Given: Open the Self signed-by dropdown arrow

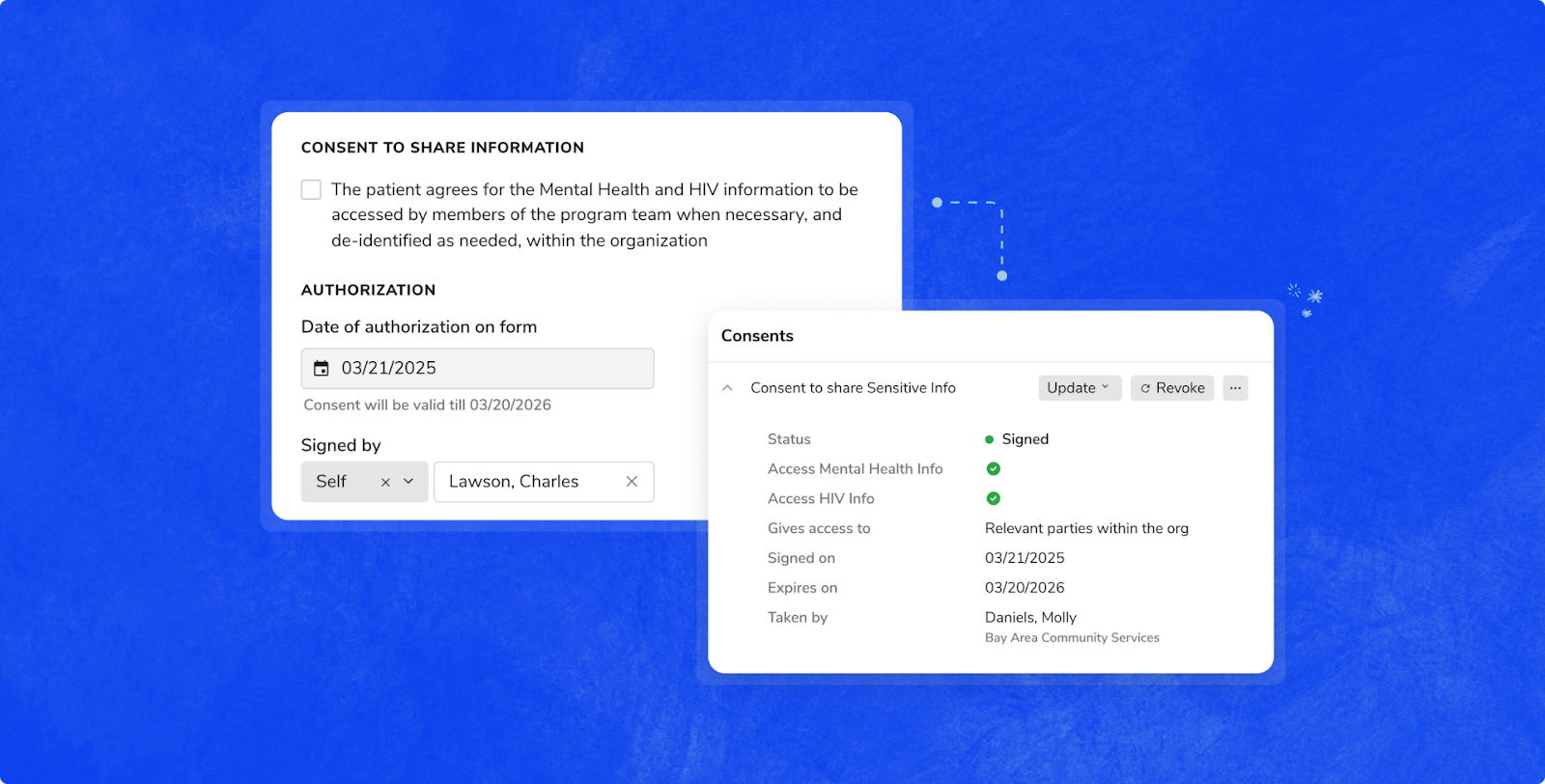Looking at the screenshot, I should [x=408, y=482].
